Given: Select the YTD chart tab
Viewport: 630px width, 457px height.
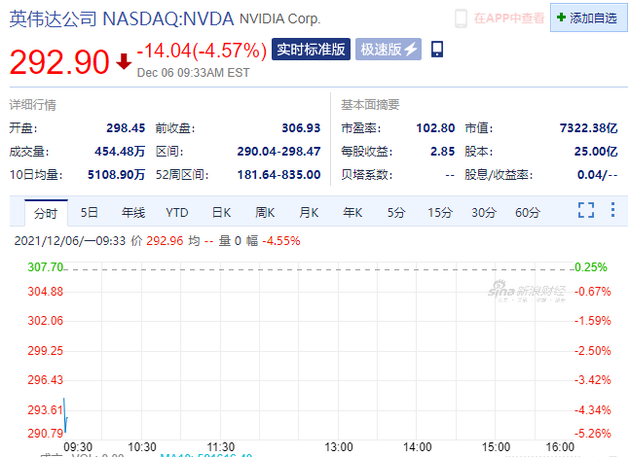Looking at the screenshot, I should pyautogui.click(x=177, y=212).
